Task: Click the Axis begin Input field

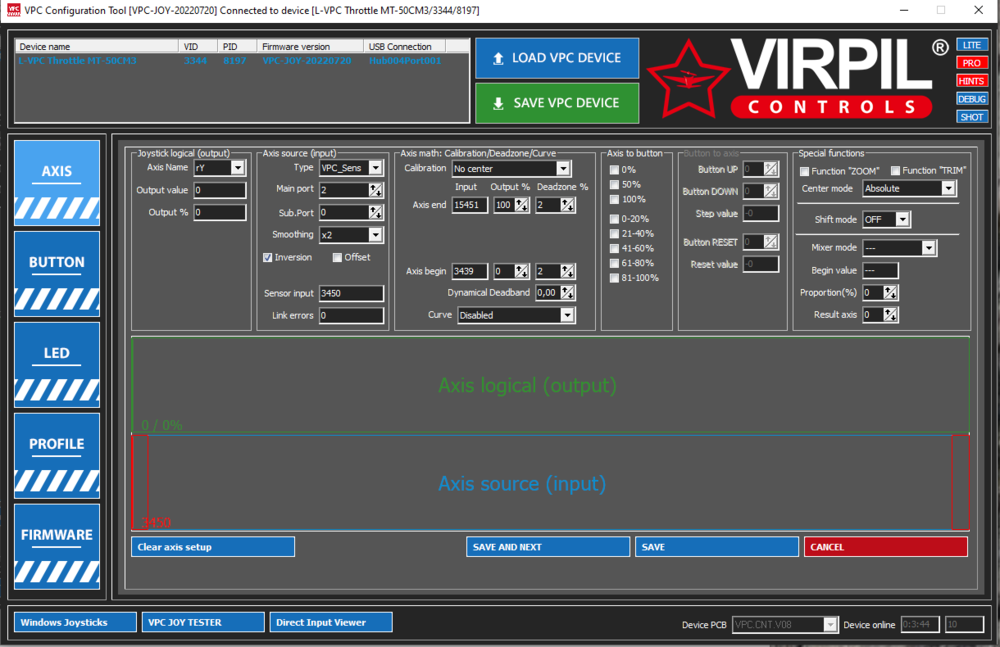Action: [470, 271]
